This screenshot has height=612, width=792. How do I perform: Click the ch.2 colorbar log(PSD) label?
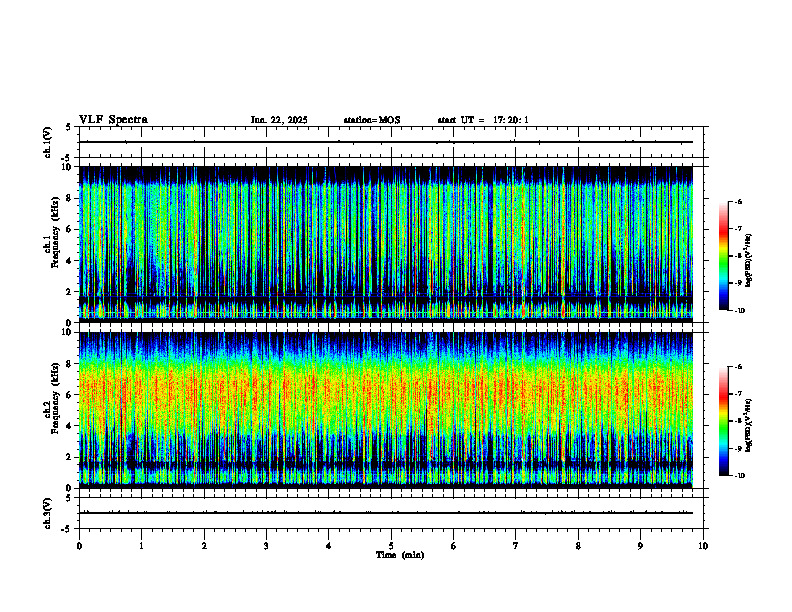click(748, 425)
